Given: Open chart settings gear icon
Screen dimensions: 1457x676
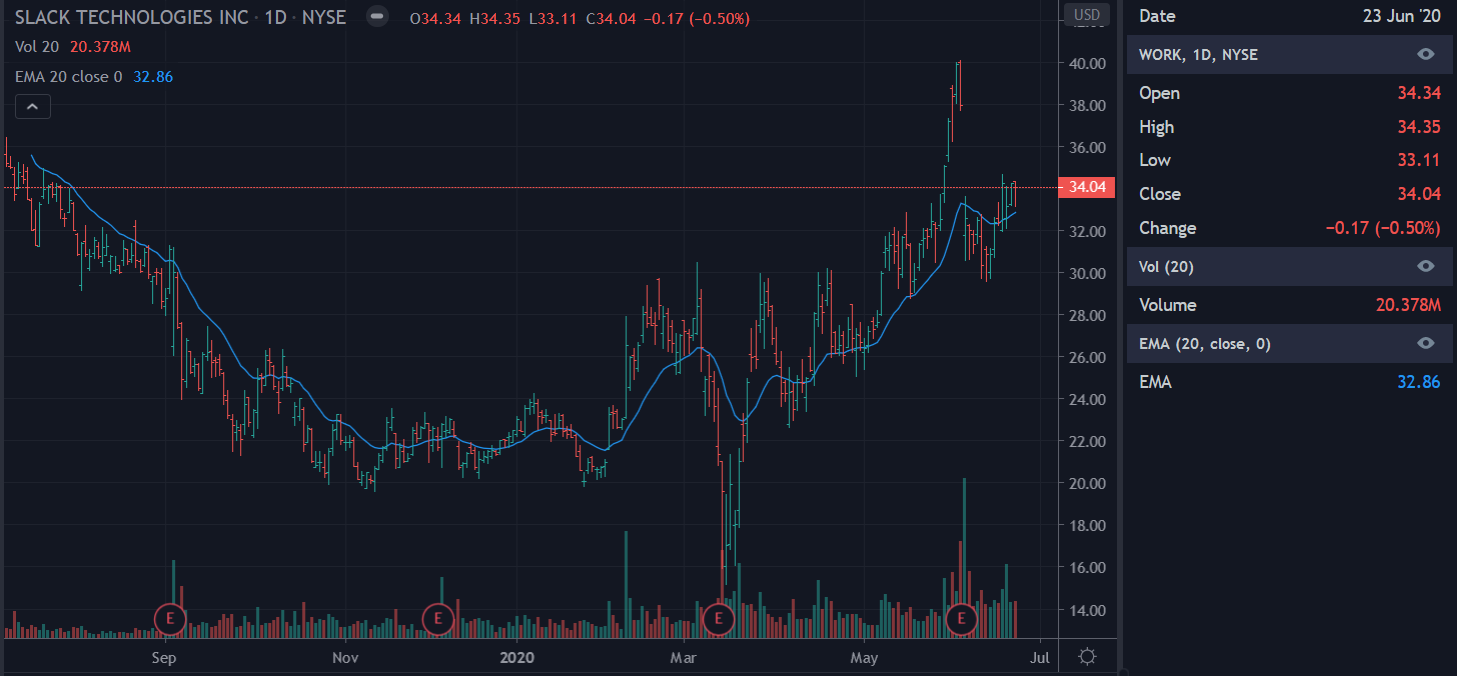Looking at the screenshot, I should [x=1088, y=657].
